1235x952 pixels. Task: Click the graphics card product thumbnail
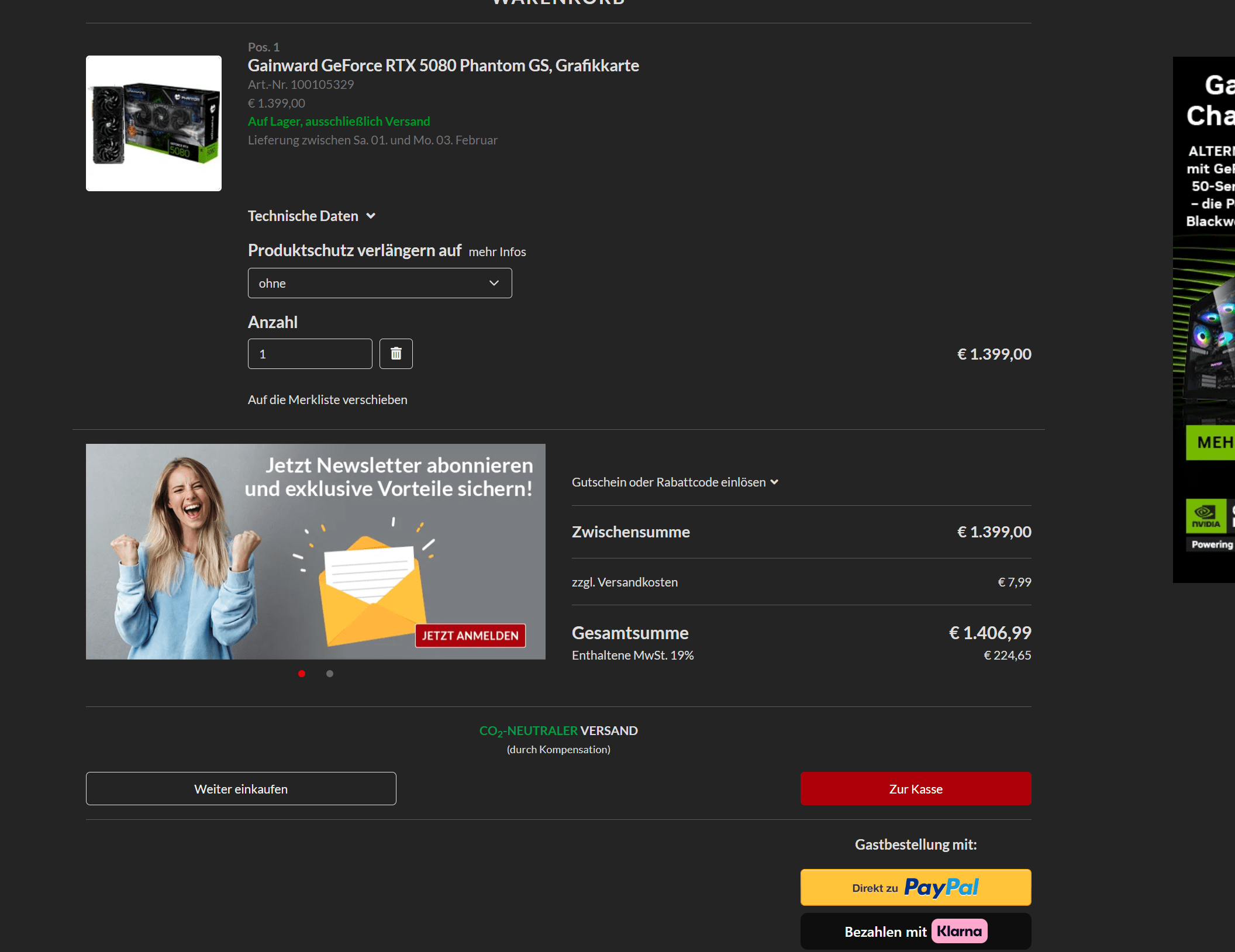154,123
